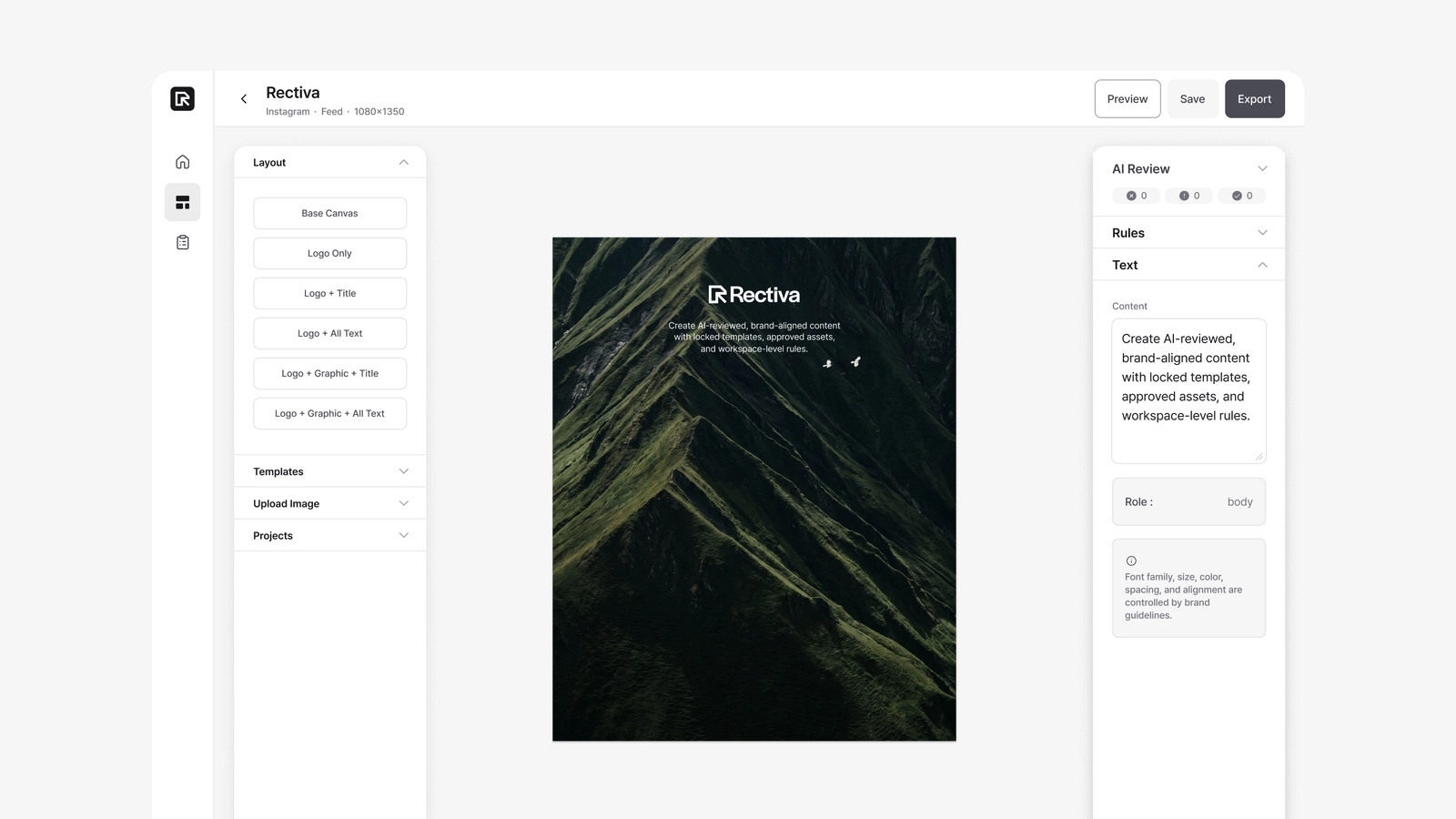
Task: Choose the Logo + Title layout
Action: click(x=329, y=293)
